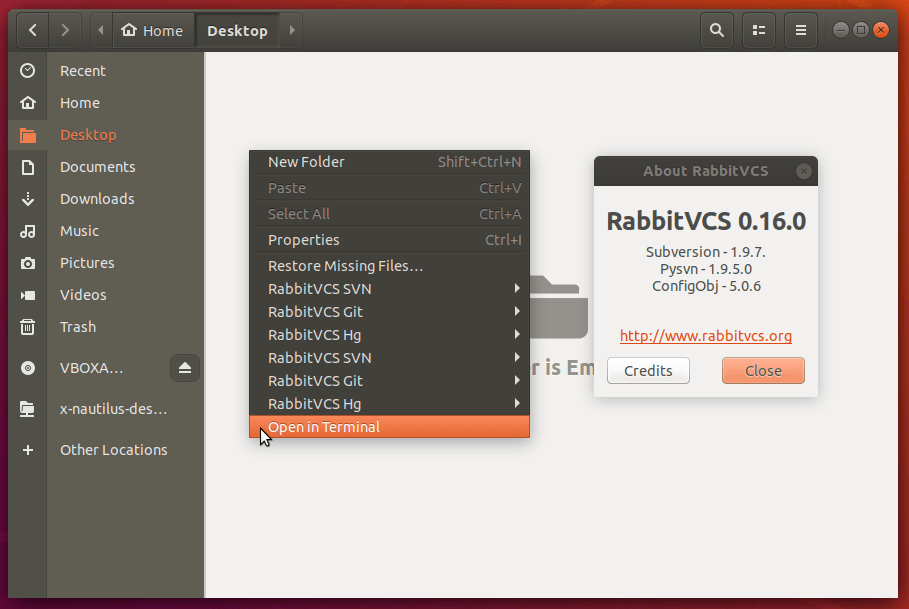Choose New Folder from context menu
Screen dimensions: 909x609
point(389,162)
